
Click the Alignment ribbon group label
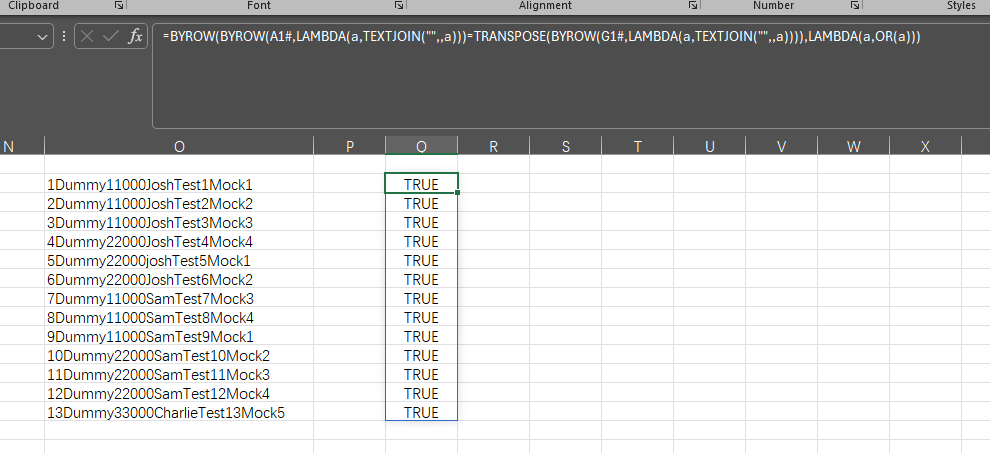coord(545,5)
